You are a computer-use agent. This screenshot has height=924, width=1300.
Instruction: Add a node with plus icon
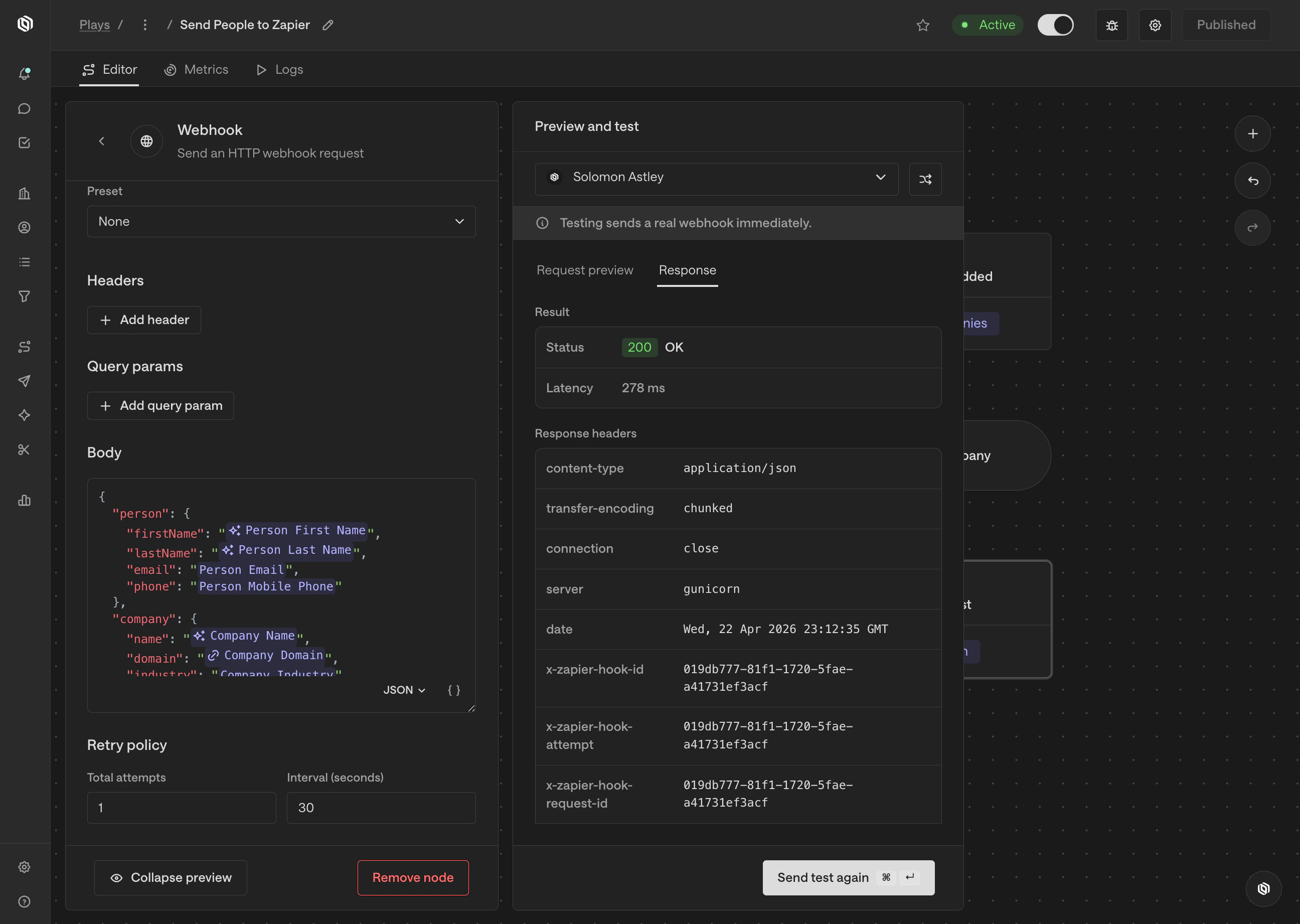point(1252,134)
